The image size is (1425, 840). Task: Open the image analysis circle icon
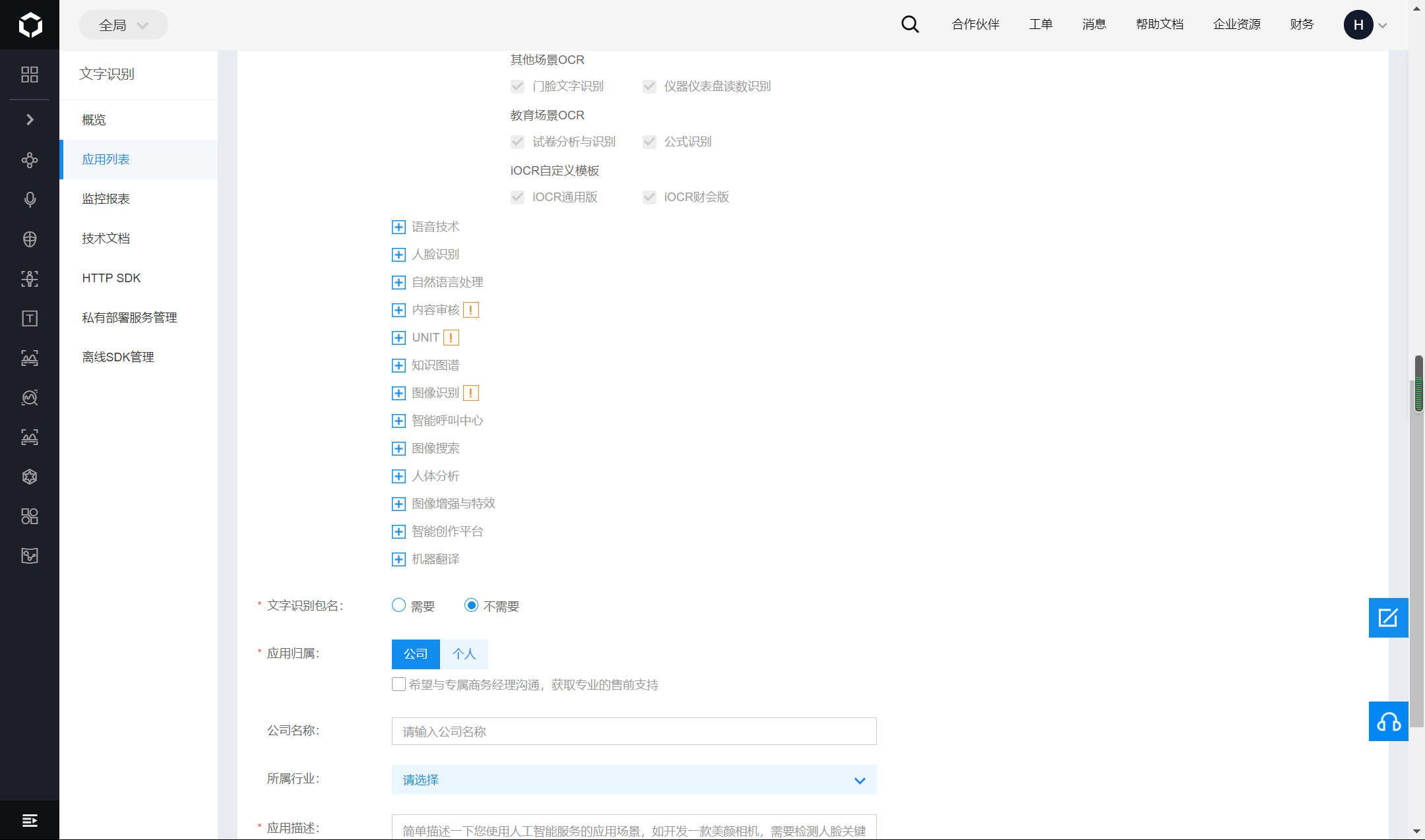click(30, 398)
